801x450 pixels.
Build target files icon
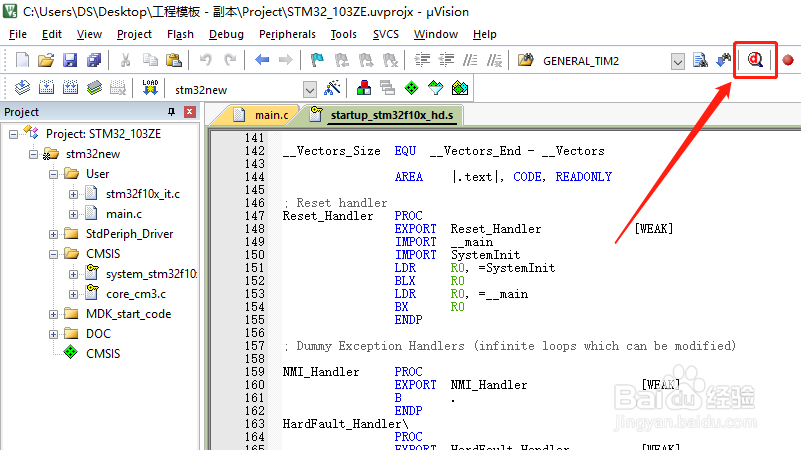pos(46,88)
